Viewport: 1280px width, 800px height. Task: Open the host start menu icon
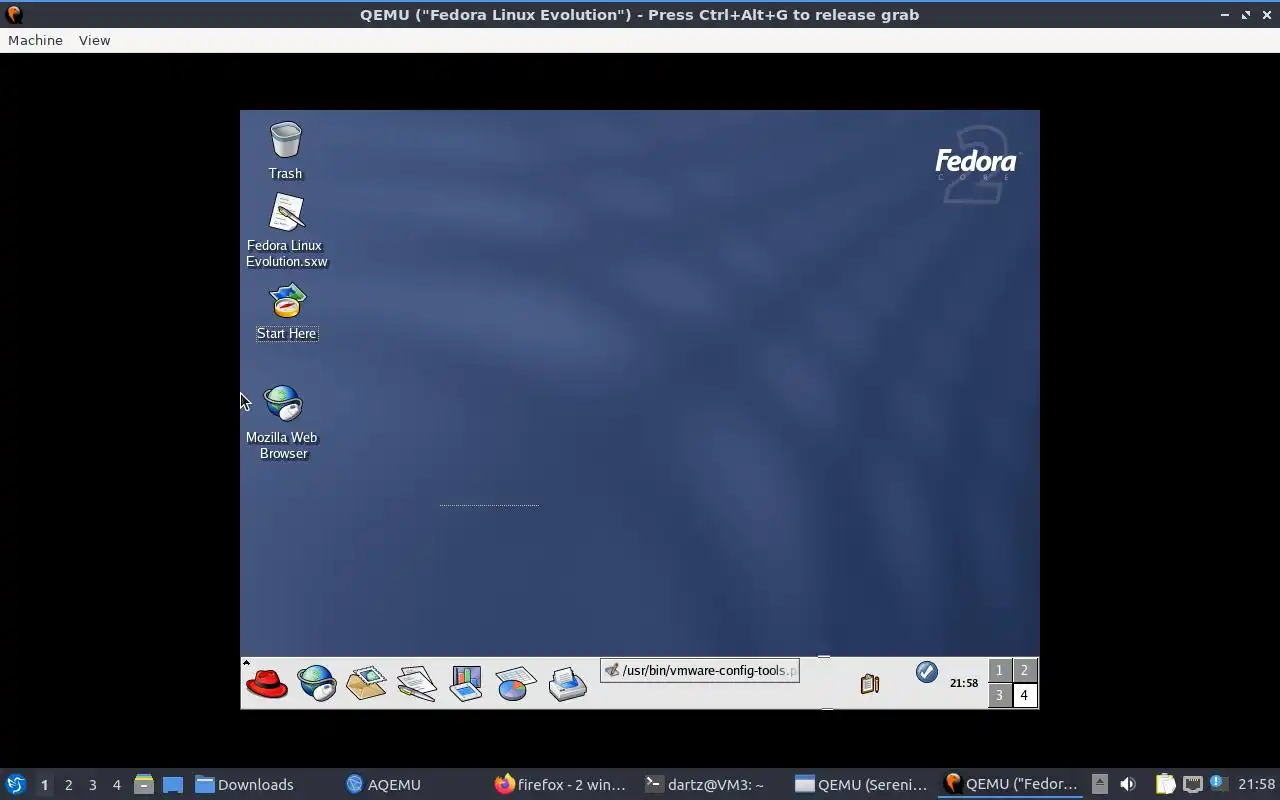click(16, 784)
